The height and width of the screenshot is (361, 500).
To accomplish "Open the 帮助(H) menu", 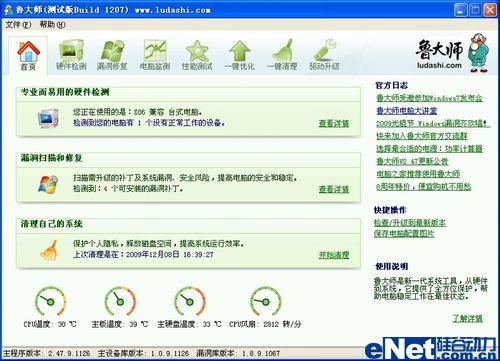I will coord(52,24).
